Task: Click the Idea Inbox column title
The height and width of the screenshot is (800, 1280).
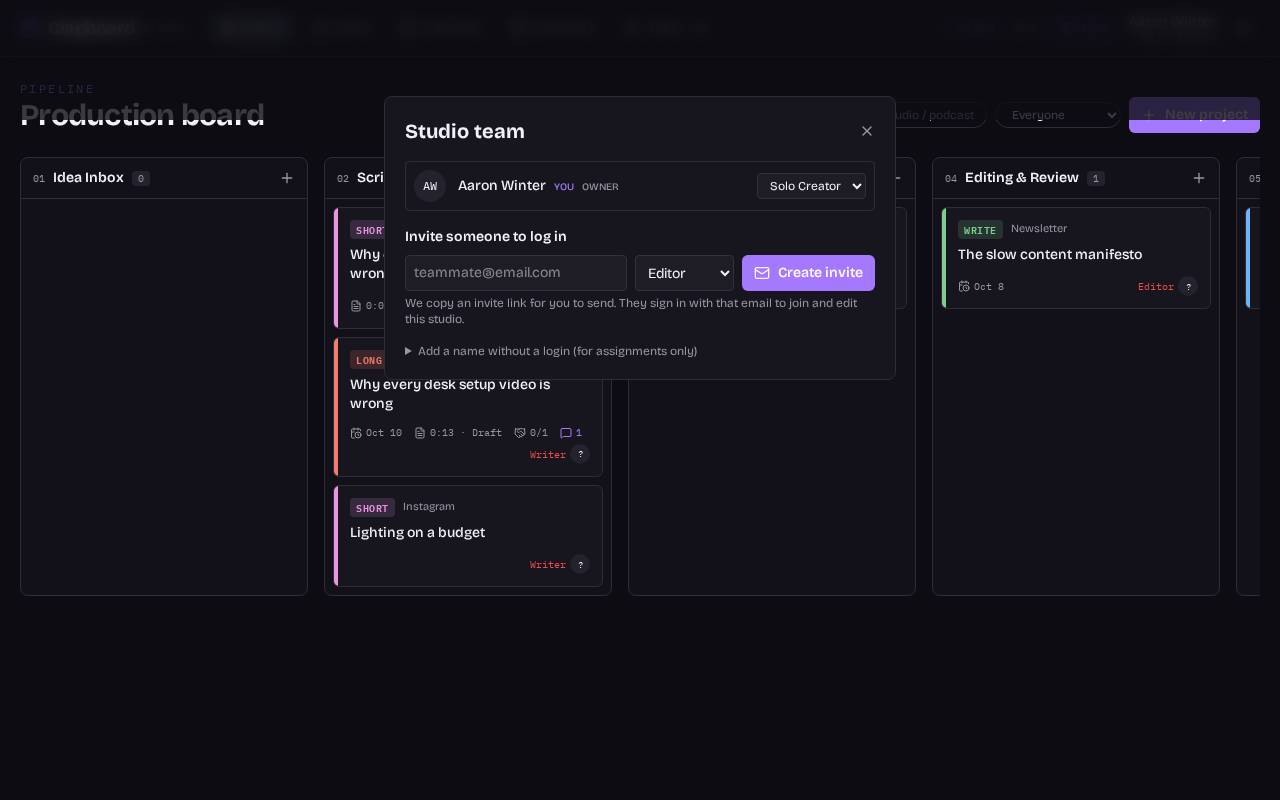Action: coord(88,178)
